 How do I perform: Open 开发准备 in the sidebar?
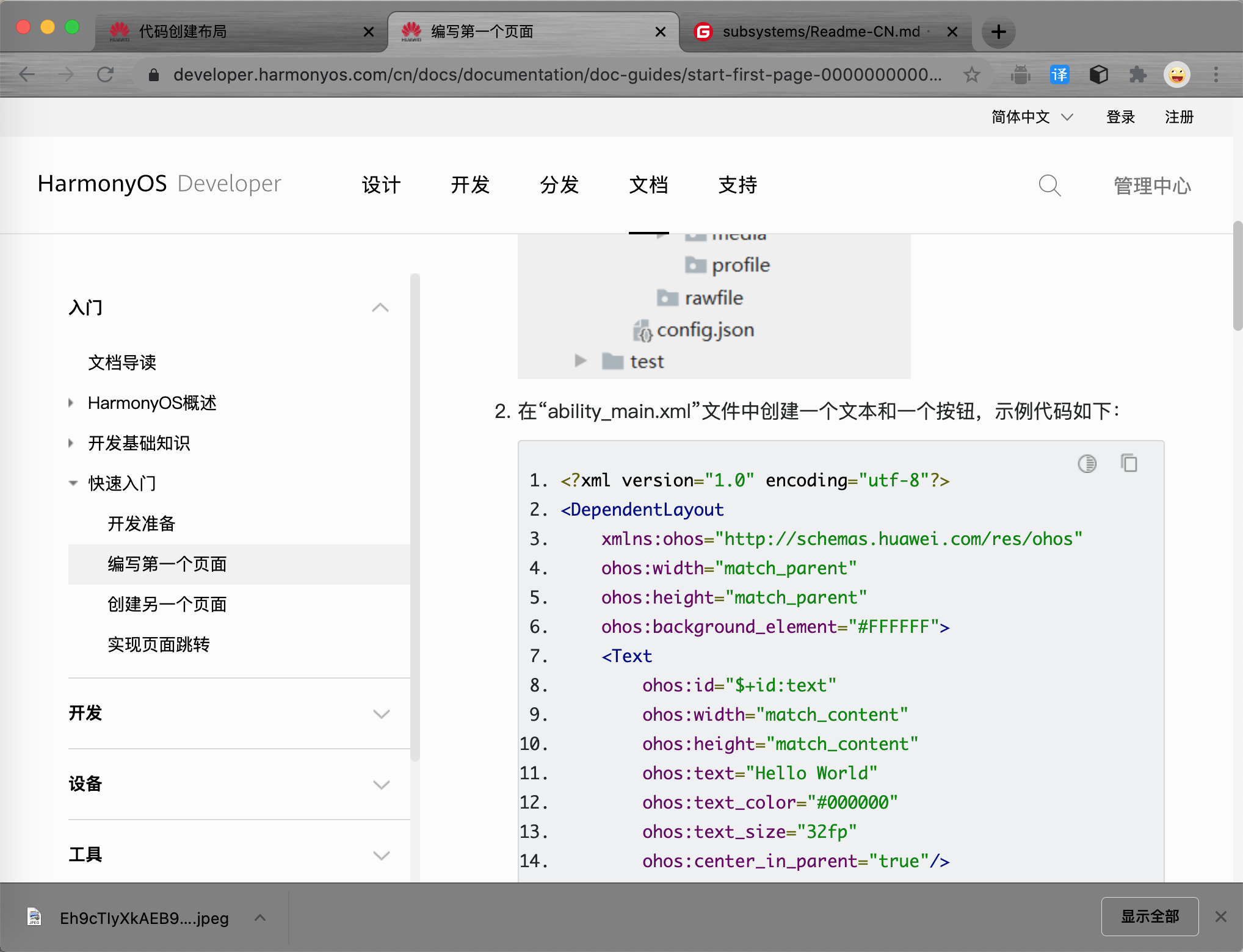(x=142, y=524)
